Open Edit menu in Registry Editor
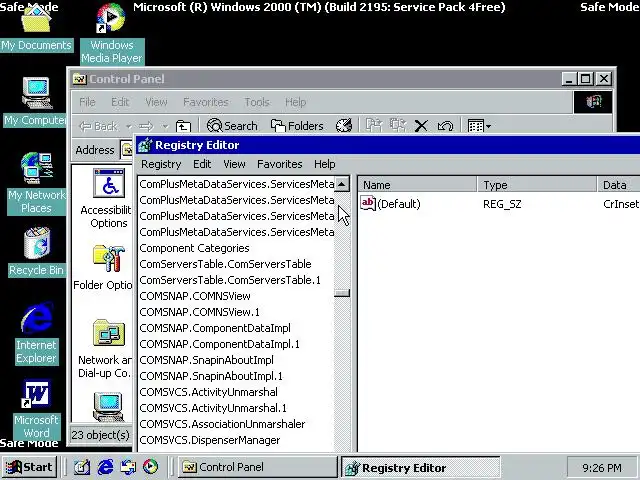 pos(202,164)
